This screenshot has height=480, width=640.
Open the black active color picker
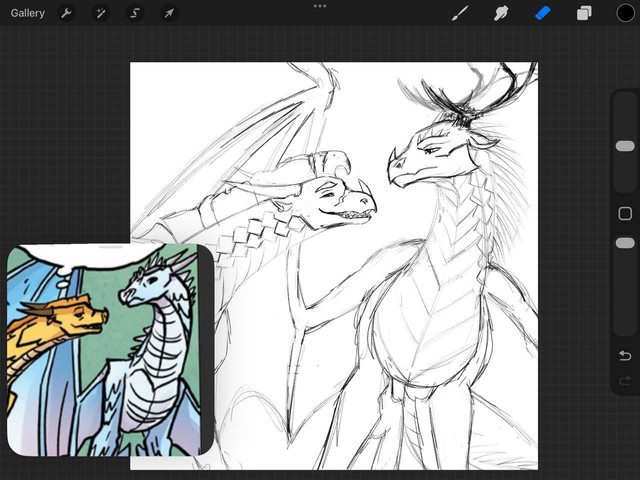pyautogui.click(x=625, y=13)
